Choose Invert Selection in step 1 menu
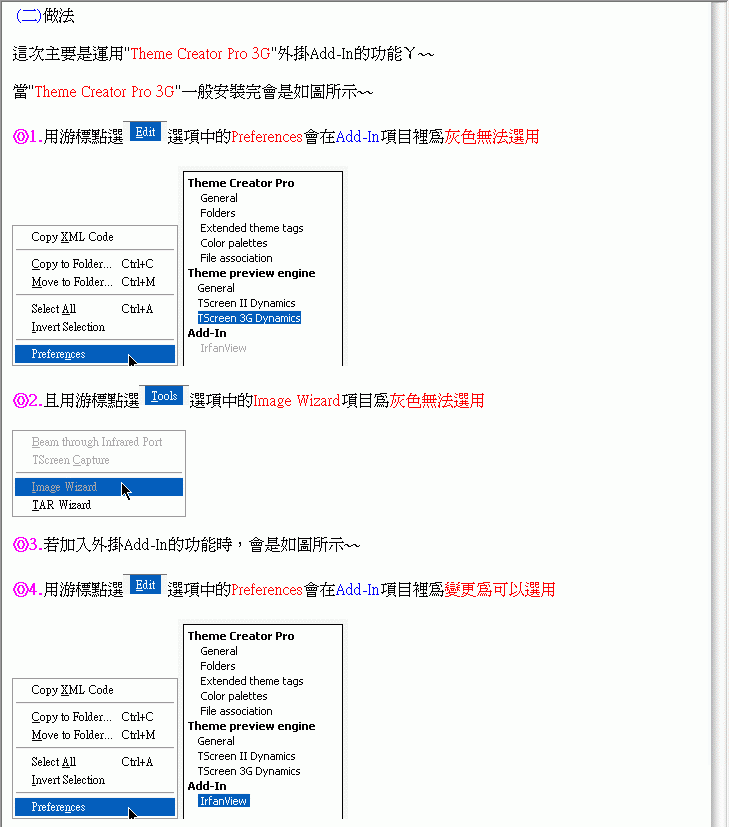Image resolution: width=729 pixels, height=827 pixels. tap(68, 327)
